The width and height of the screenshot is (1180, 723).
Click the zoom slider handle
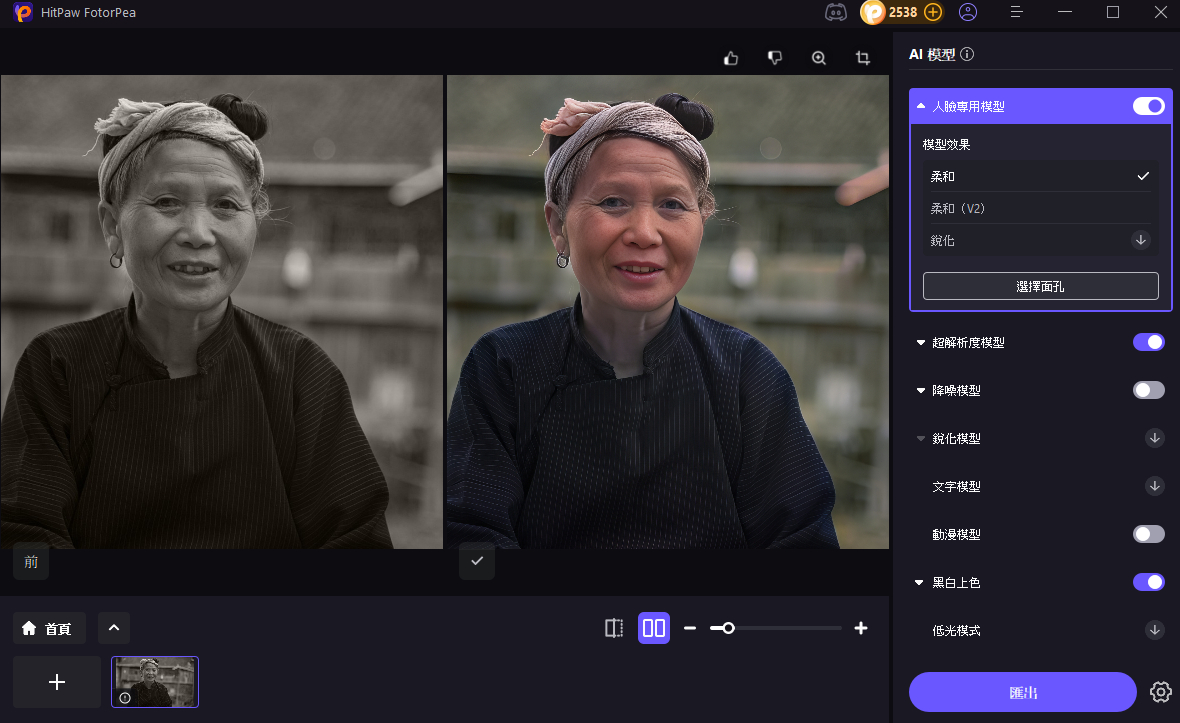click(729, 628)
